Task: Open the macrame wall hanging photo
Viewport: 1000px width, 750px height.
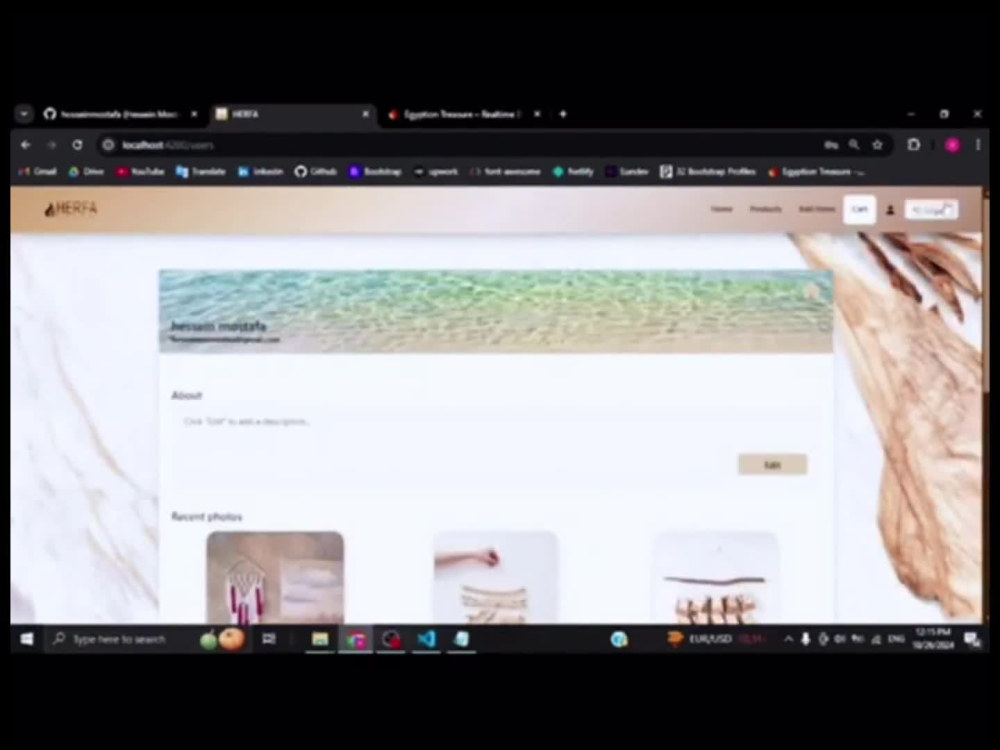Action: 275,577
